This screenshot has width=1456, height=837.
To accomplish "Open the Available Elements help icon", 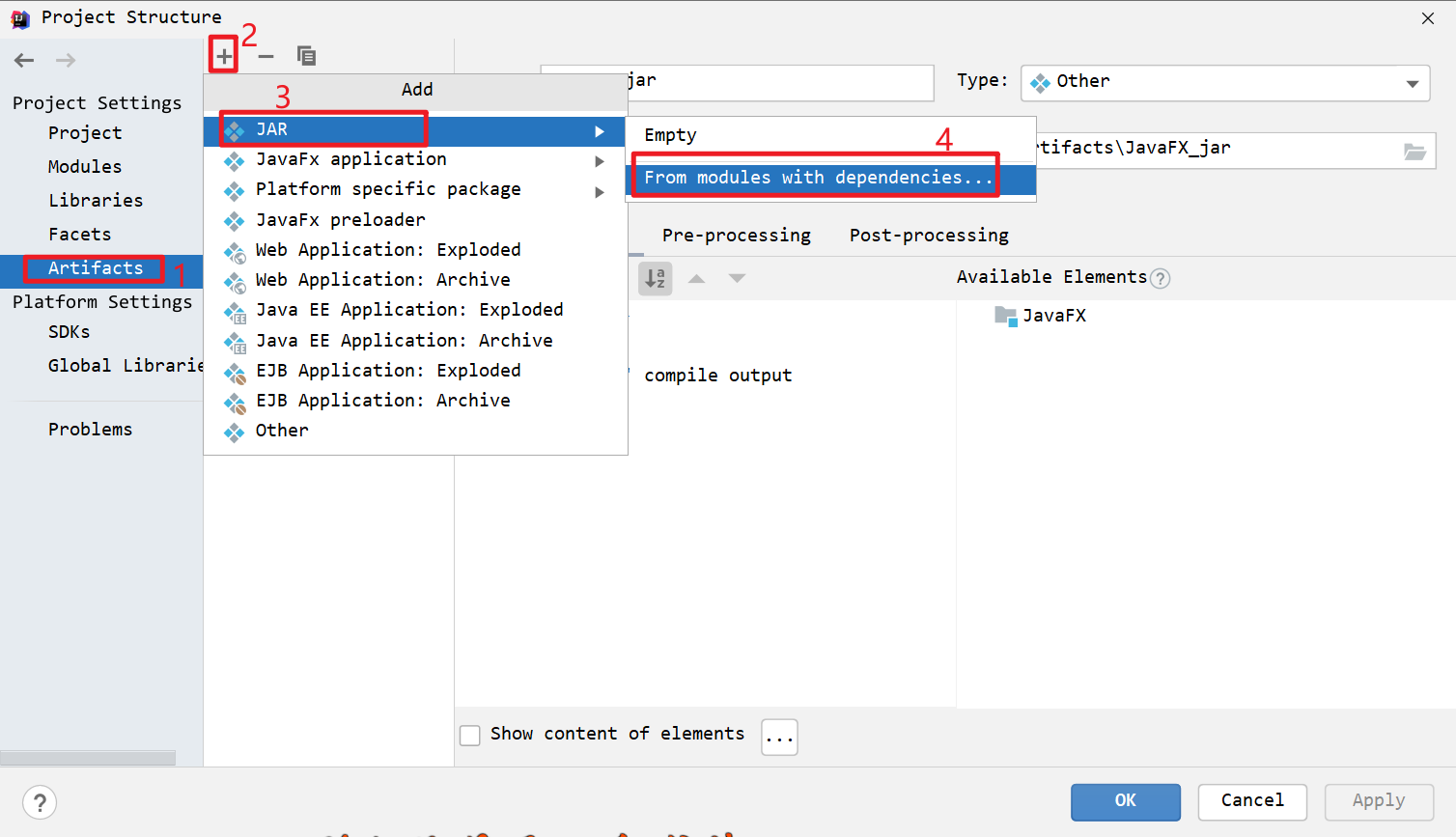I will coord(1161,279).
